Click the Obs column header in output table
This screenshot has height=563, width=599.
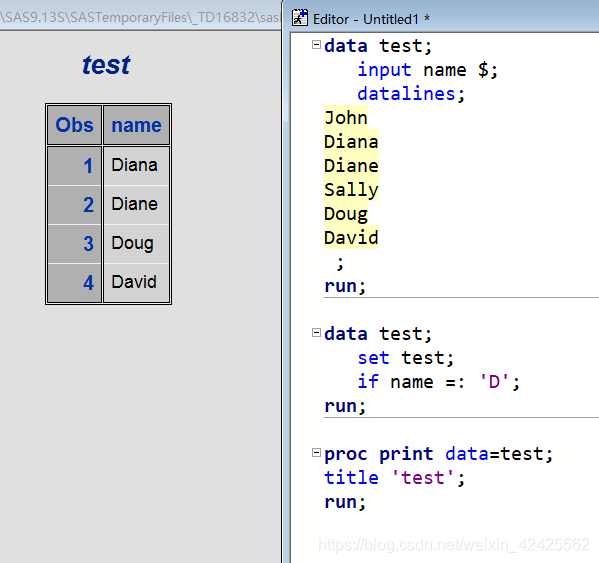pos(74,125)
